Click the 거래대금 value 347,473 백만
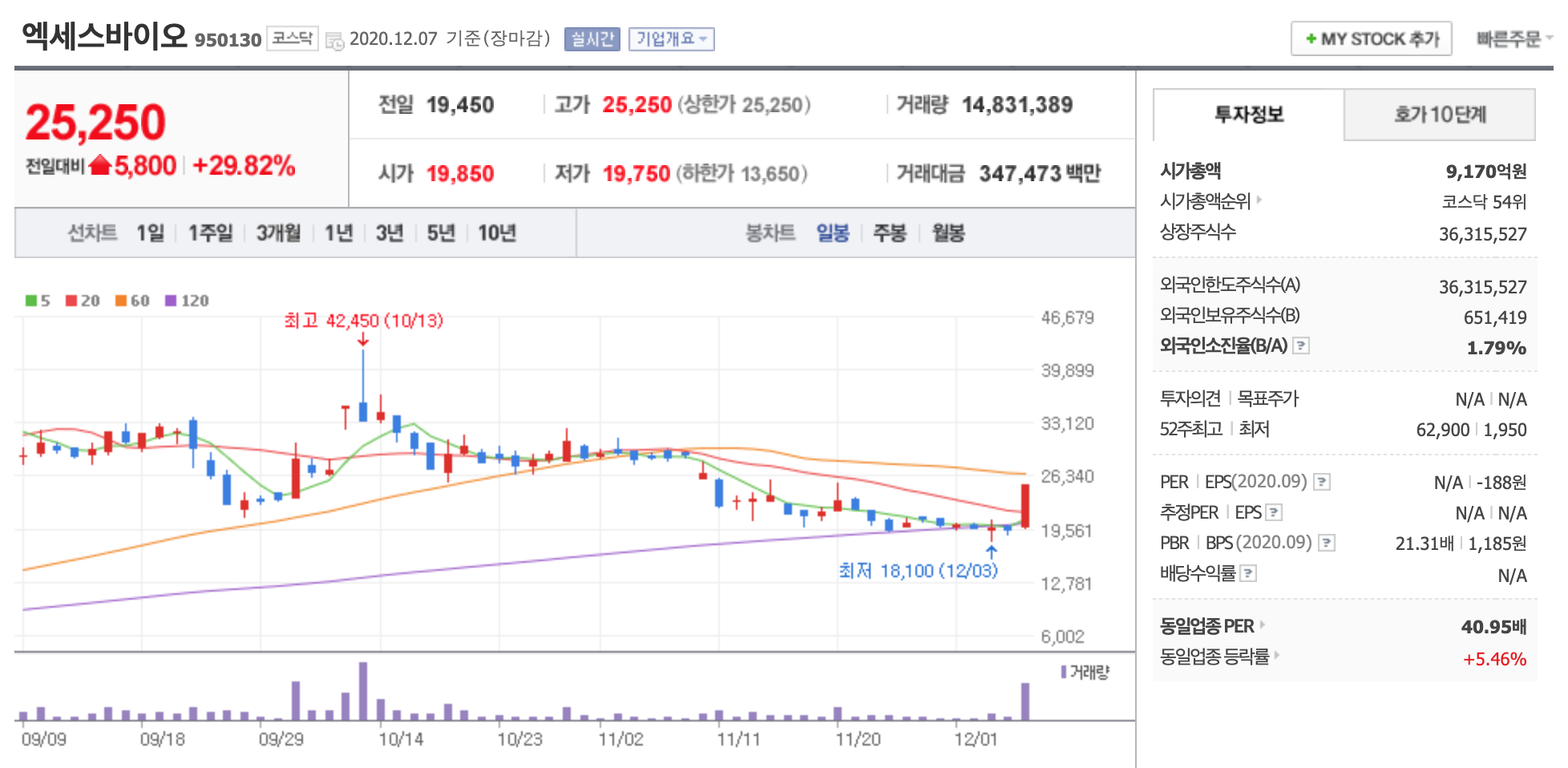The image size is (1568, 768). pos(1040,173)
